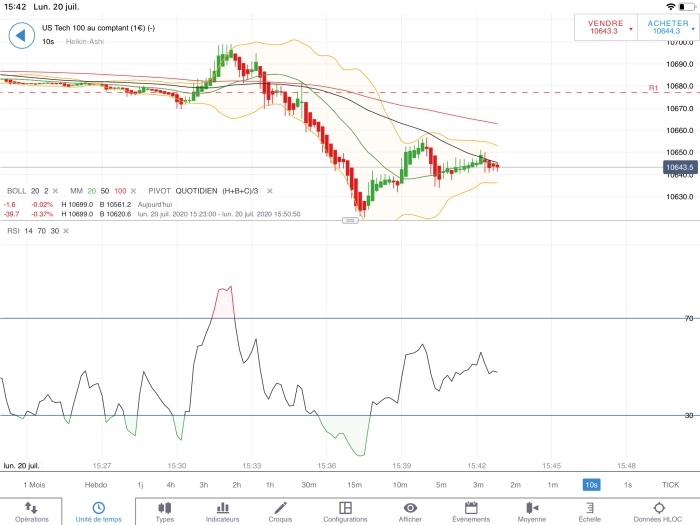
Task: Open the Configurations layout icon
Action: pyautogui.click(x=345, y=508)
